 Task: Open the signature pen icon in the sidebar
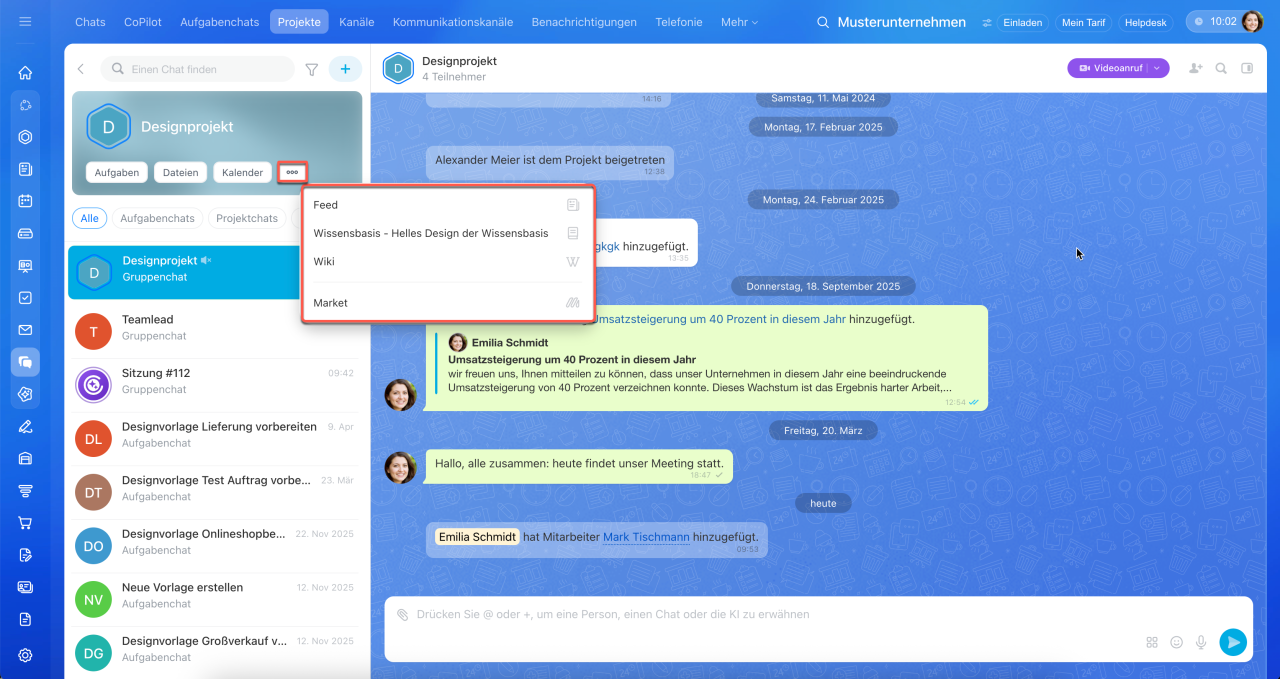pos(25,427)
